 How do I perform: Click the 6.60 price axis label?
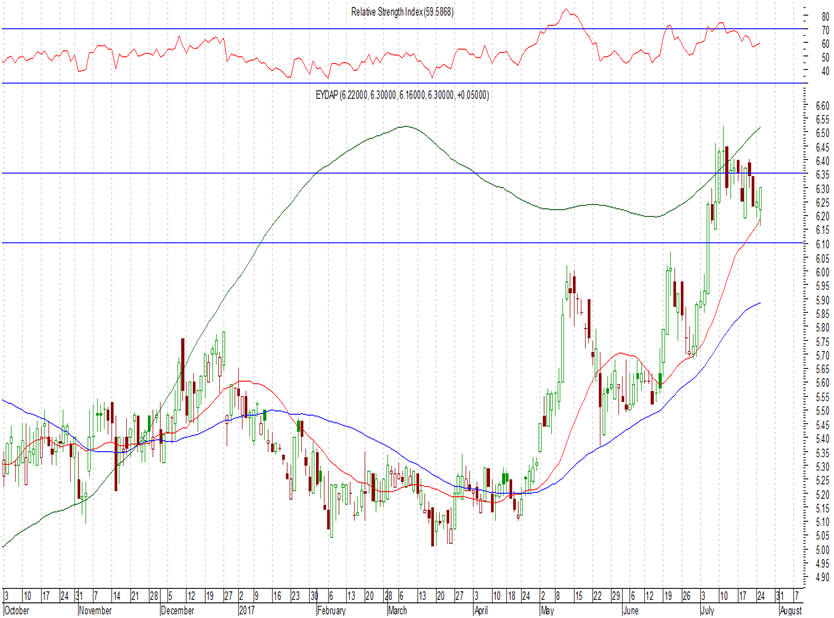822,105
